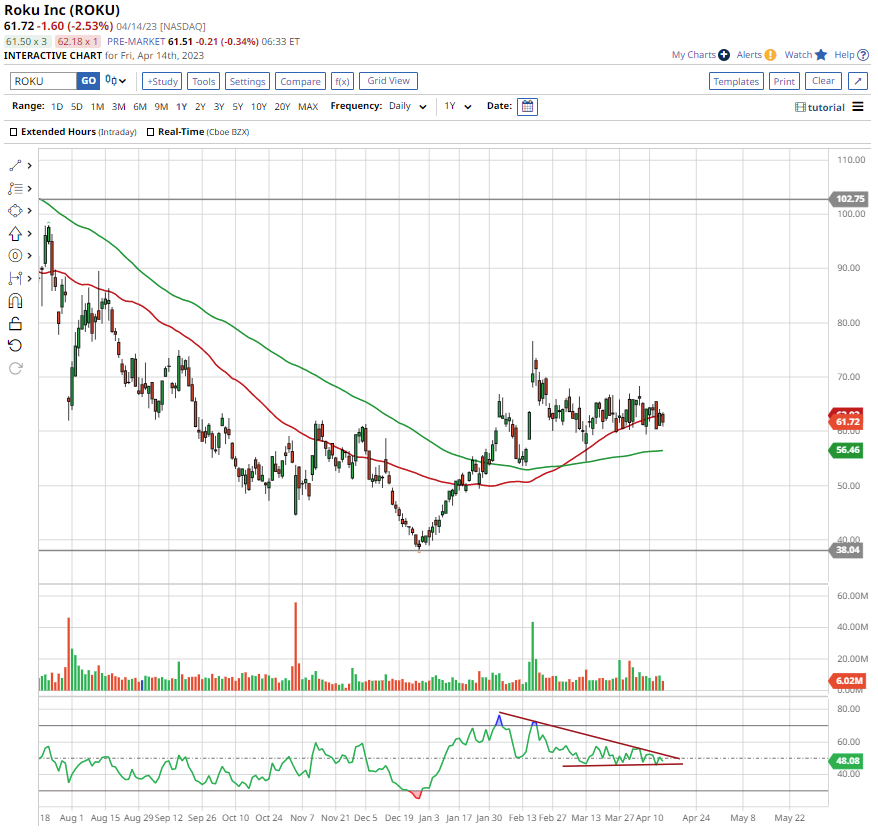The image size is (878, 832).
Task: Click the 6.02M volume value label
Action: coord(848,680)
